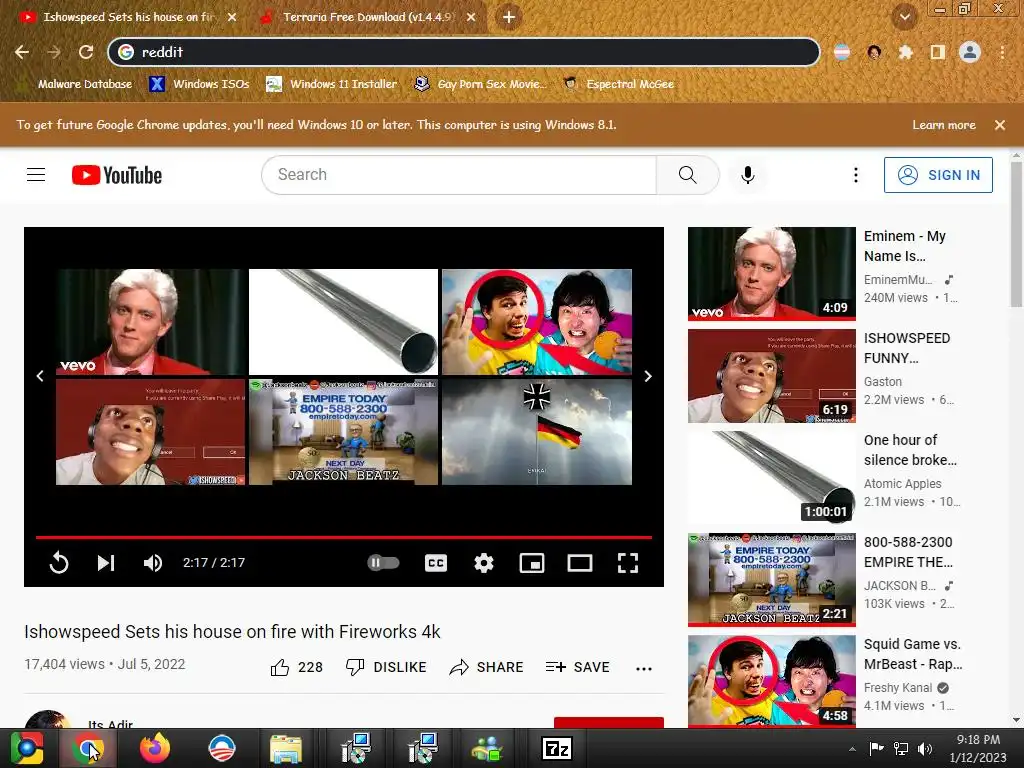
Task: Mute the video volume
Action: [153, 563]
